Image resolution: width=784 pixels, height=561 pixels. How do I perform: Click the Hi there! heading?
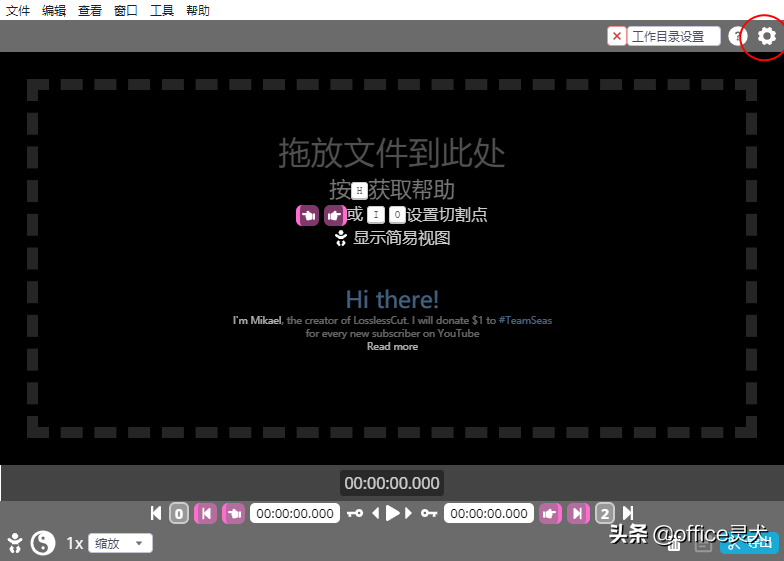[x=392, y=300]
